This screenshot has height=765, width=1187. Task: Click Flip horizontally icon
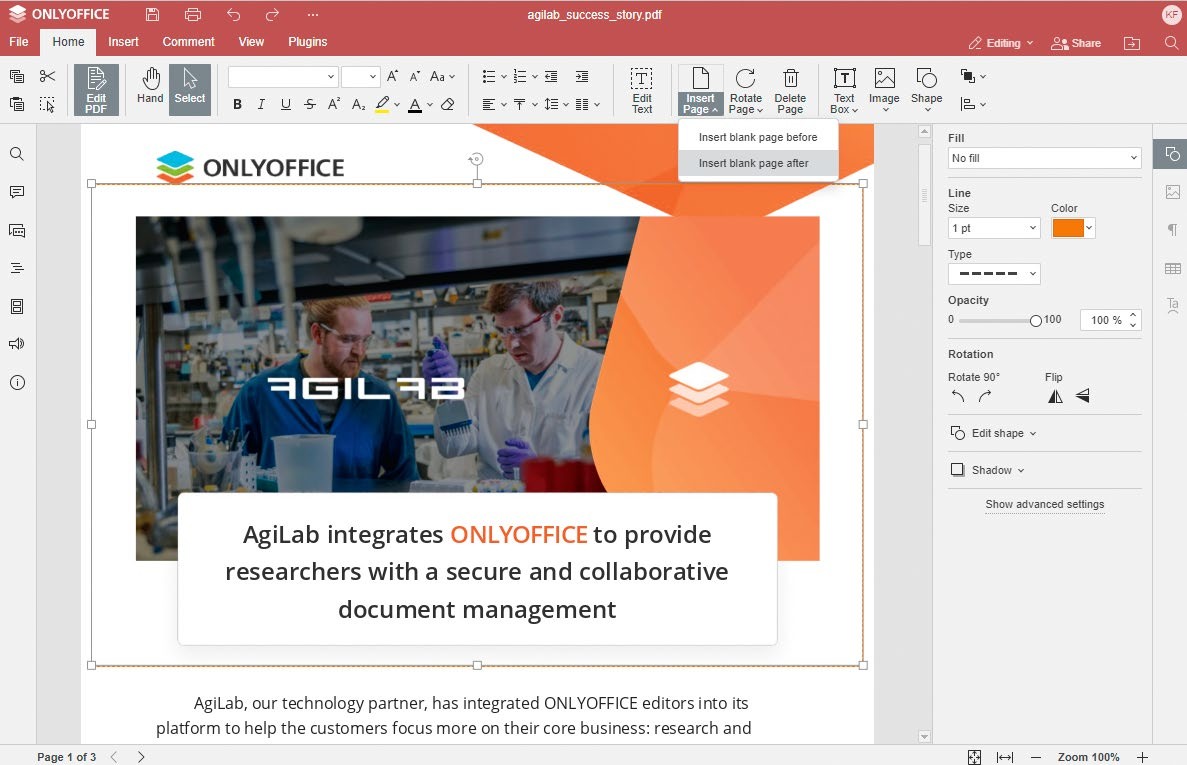pos(1055,396)
